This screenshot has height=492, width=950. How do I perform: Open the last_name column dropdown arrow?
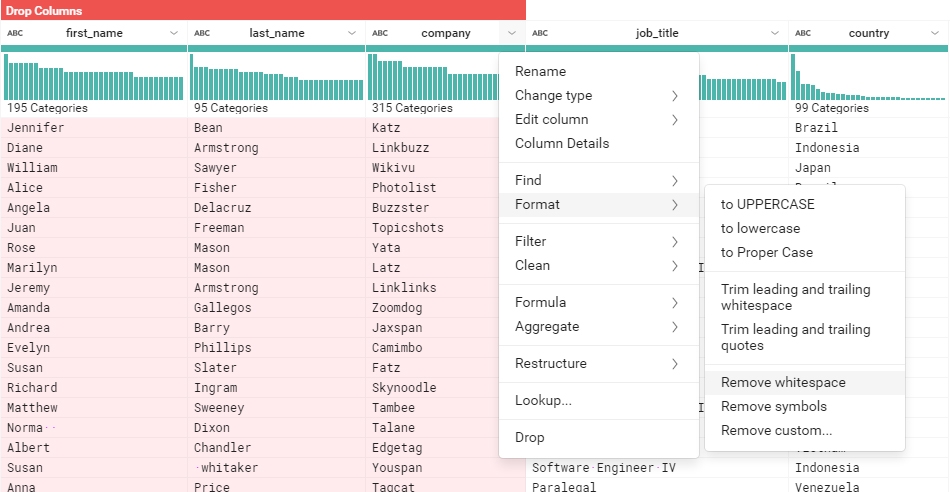coord(352,33)
